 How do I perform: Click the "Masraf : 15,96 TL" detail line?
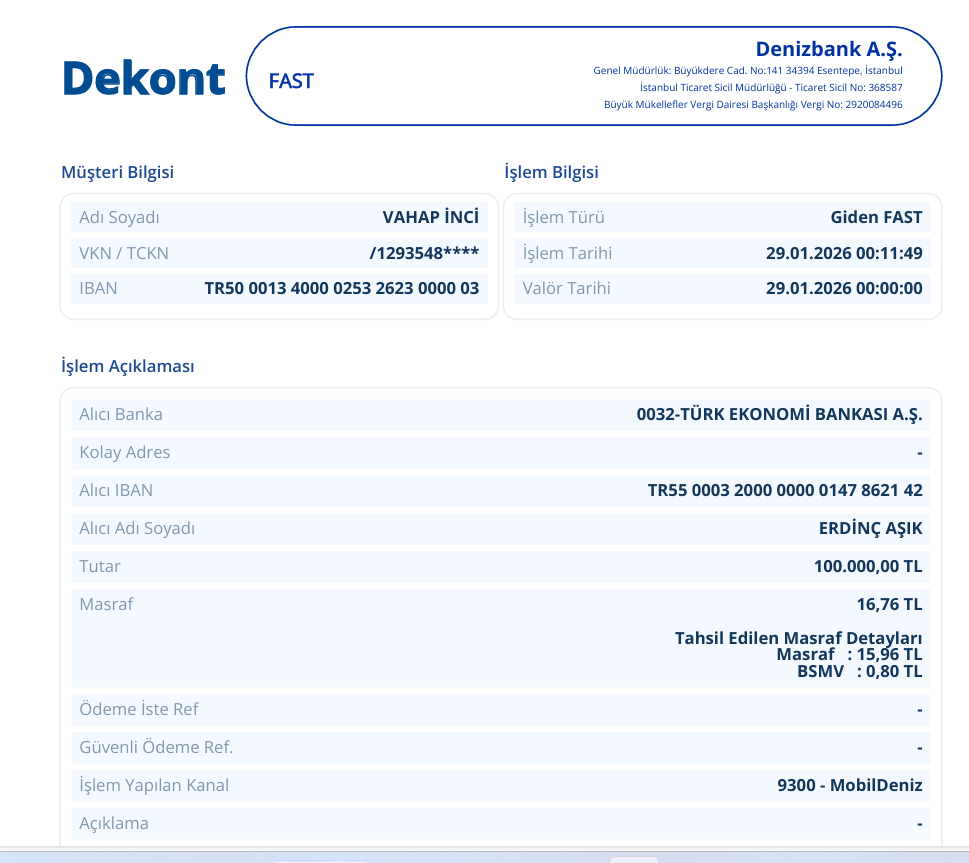point(849,655)
